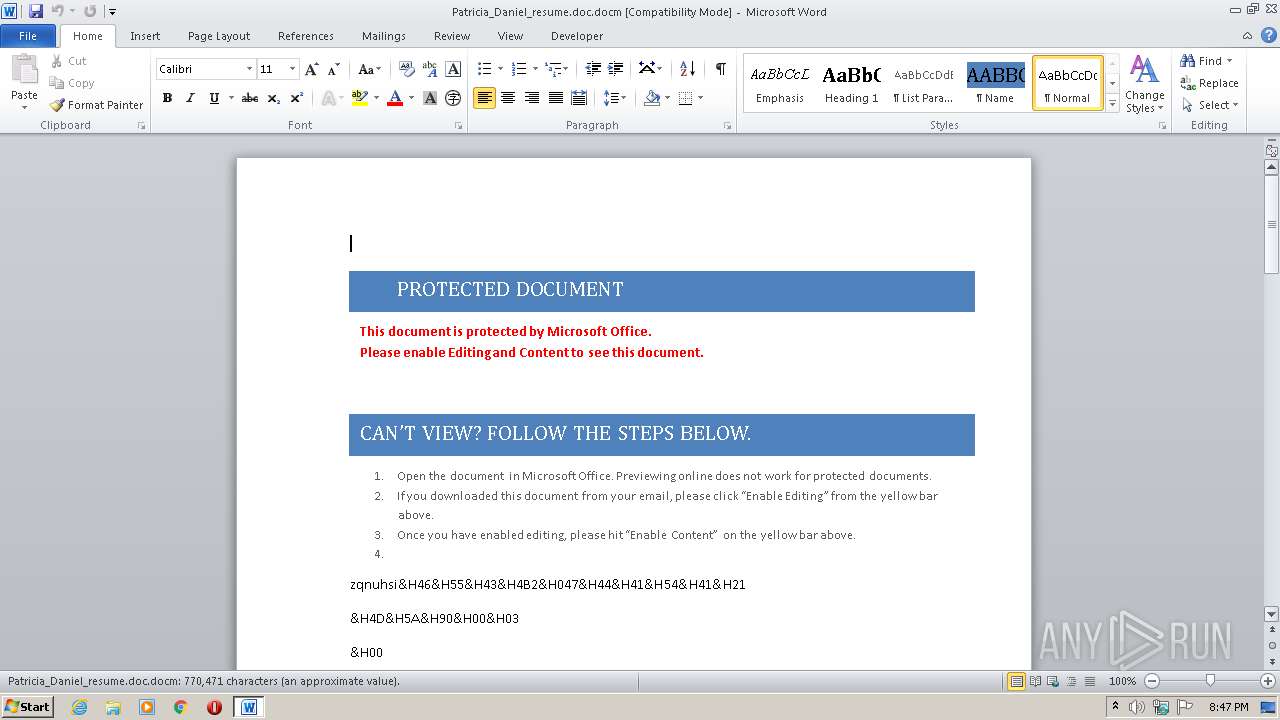
Task: Toggle Strikethrough formatting
Action: click(250, 98)
